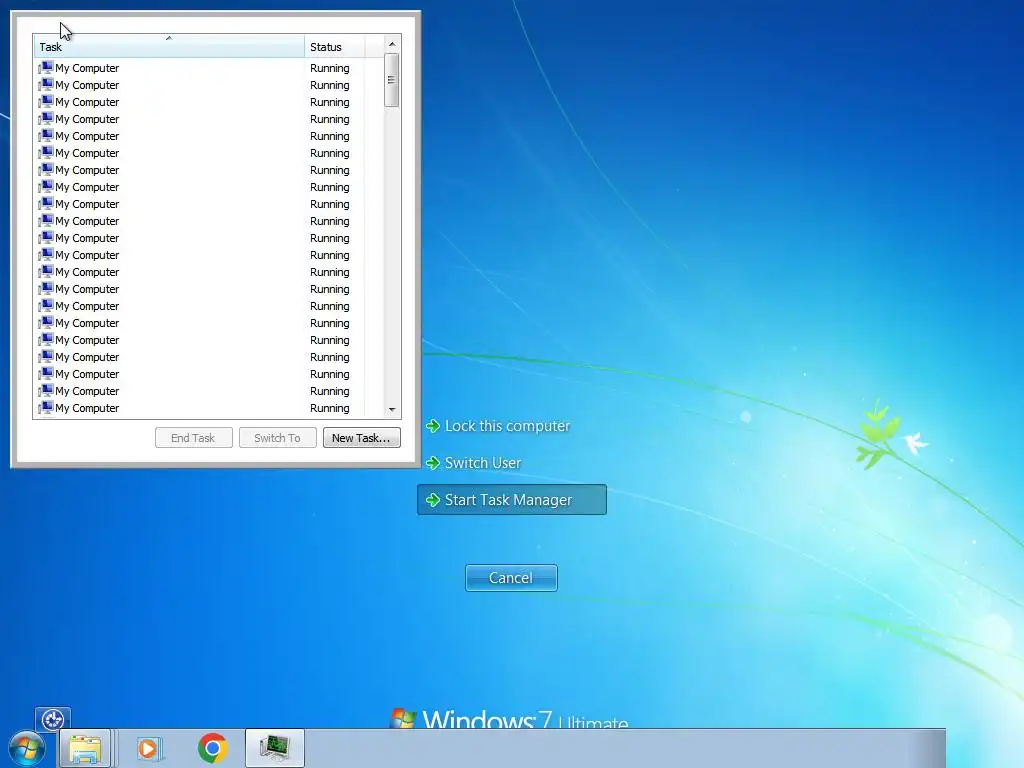Open the File Explorer taskbar icon
Screen dimensions: 1024x768
tap(86, 748)
